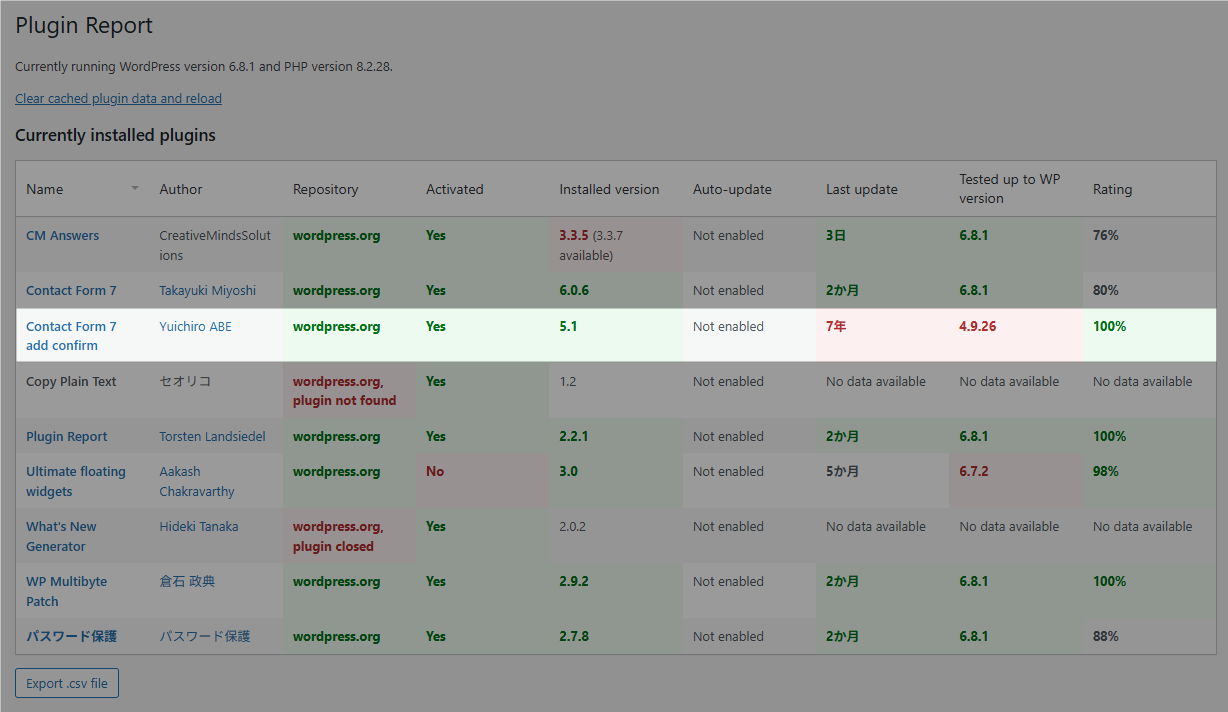The image size is (1228, 712).
Task: Open Ultimate floating widgets plugin link
Action: pos(76,481)
